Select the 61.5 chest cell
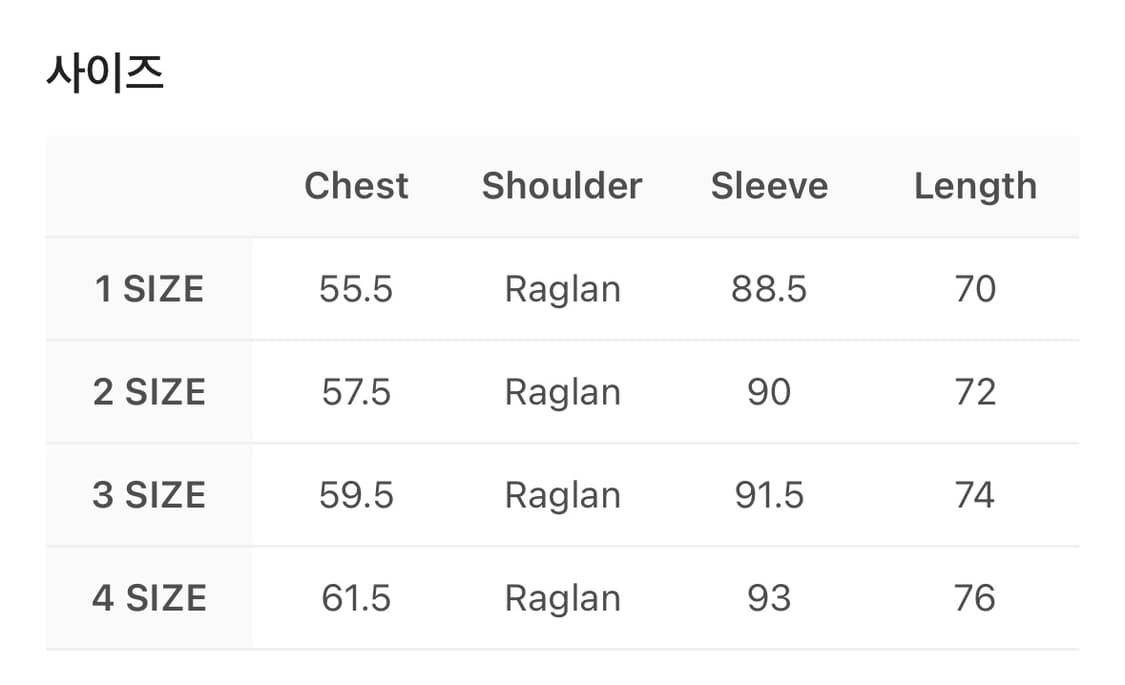 (356, 598)
